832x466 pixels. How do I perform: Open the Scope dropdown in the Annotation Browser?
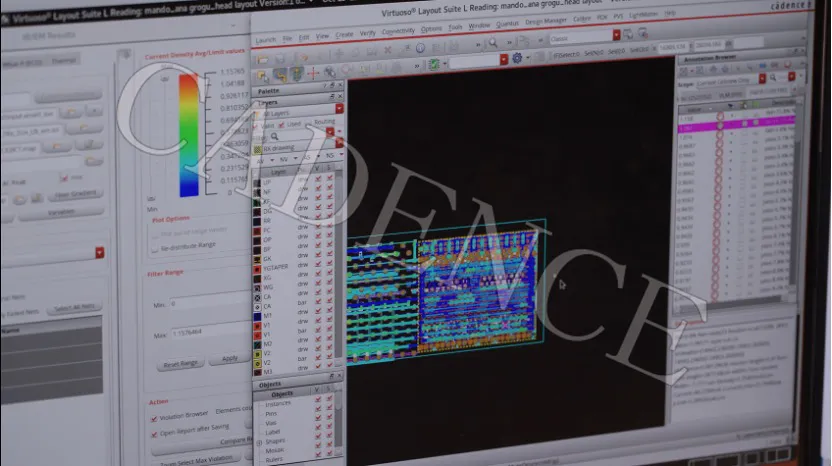coord(762,79)
